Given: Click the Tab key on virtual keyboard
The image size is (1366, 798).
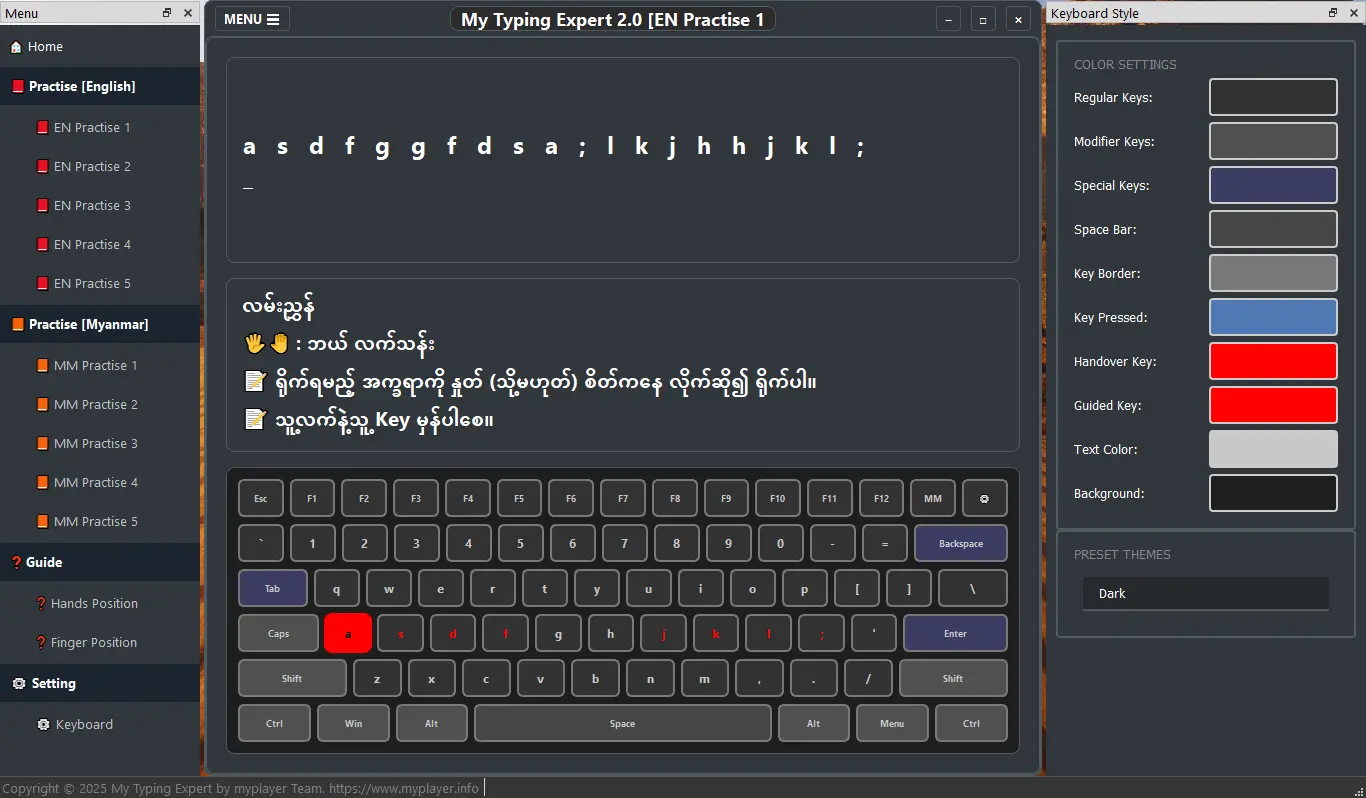Looking at the screenshot, I should click(x=272, y=588).
